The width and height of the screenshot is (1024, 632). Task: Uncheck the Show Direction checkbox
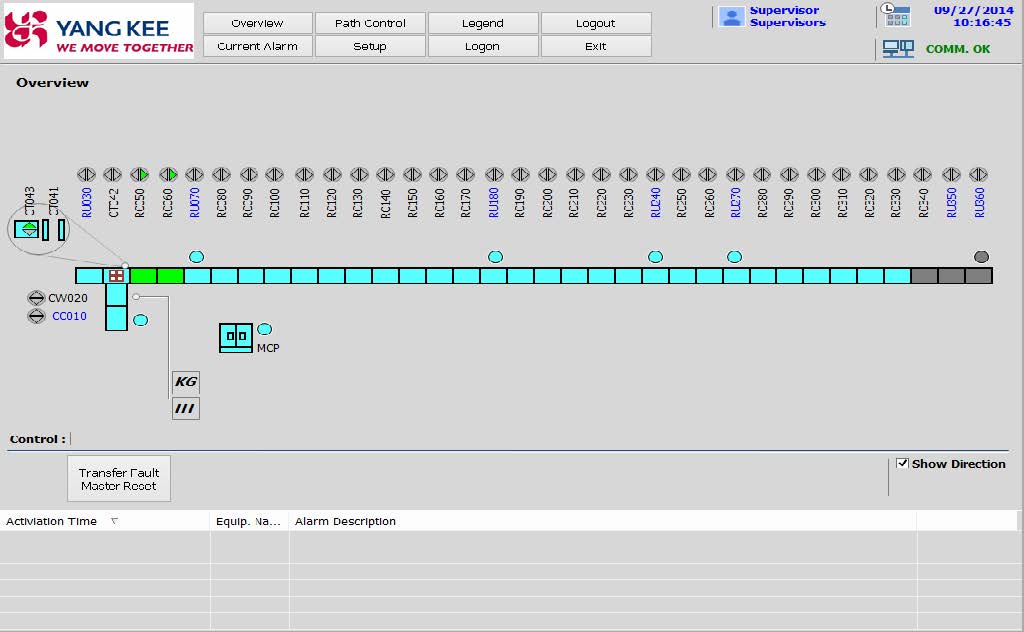902,464
